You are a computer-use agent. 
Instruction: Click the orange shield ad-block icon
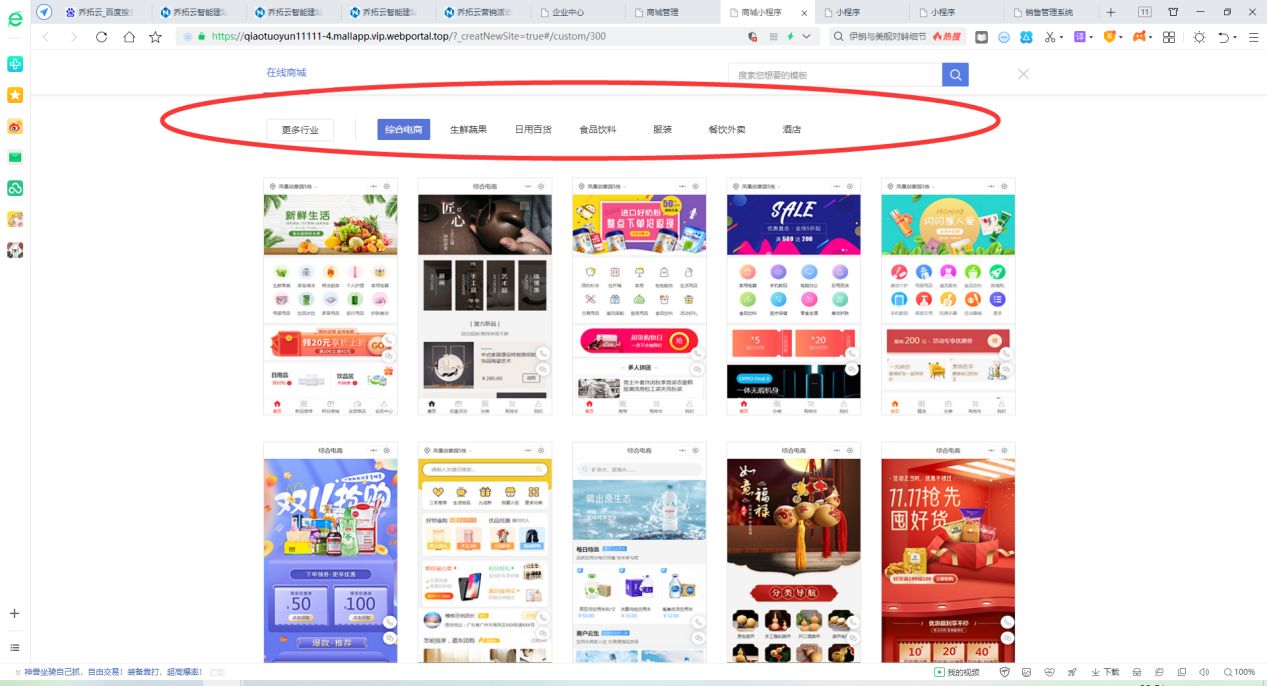1111,37
